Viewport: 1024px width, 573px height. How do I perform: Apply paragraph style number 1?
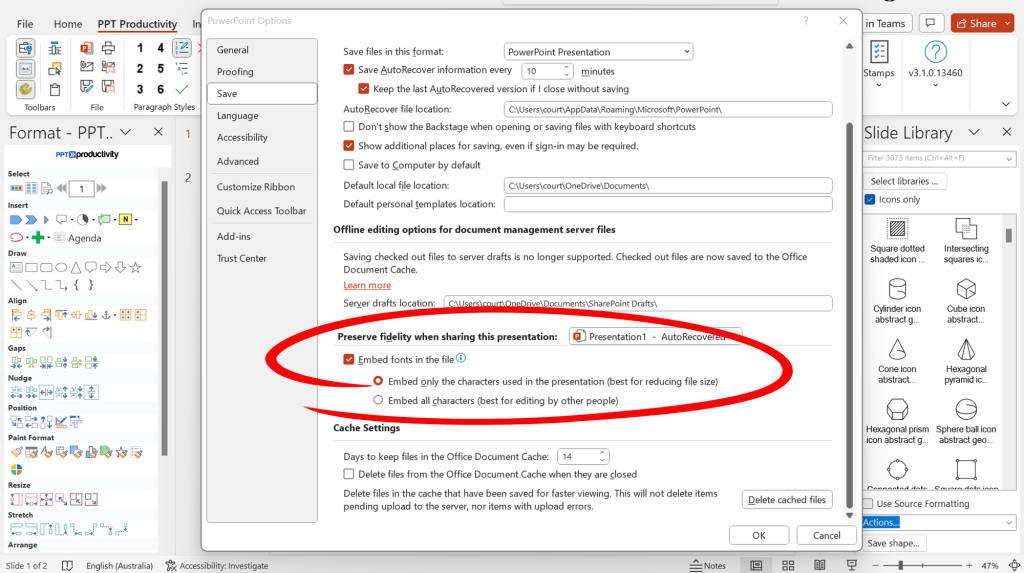tap(140, 48)
